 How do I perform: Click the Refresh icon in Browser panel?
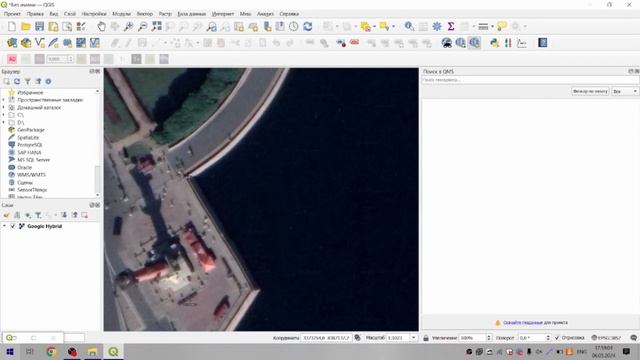tap(17, 82)
